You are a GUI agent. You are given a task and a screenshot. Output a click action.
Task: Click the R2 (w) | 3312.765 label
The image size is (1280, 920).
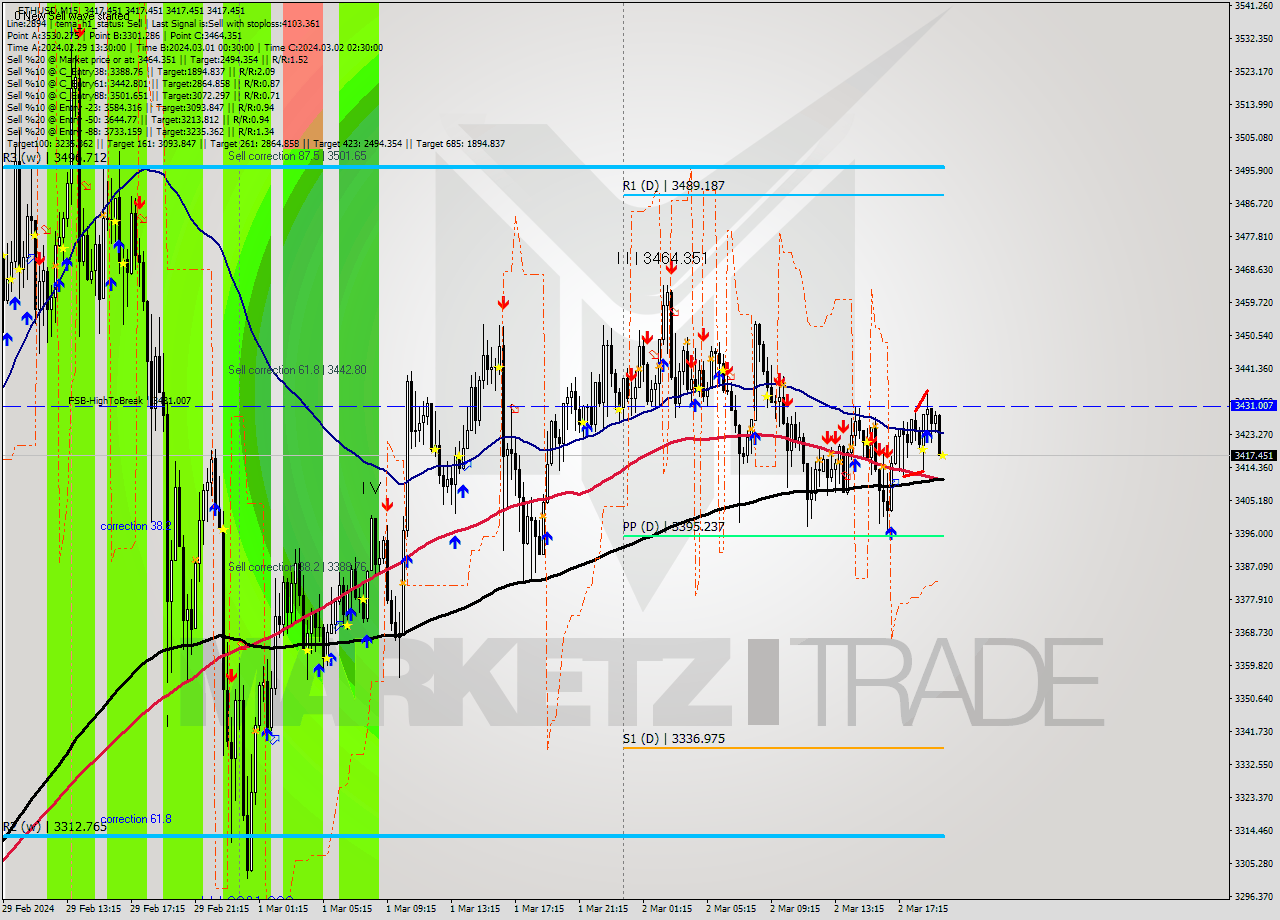pyautogui.click(x=54, y=827)
